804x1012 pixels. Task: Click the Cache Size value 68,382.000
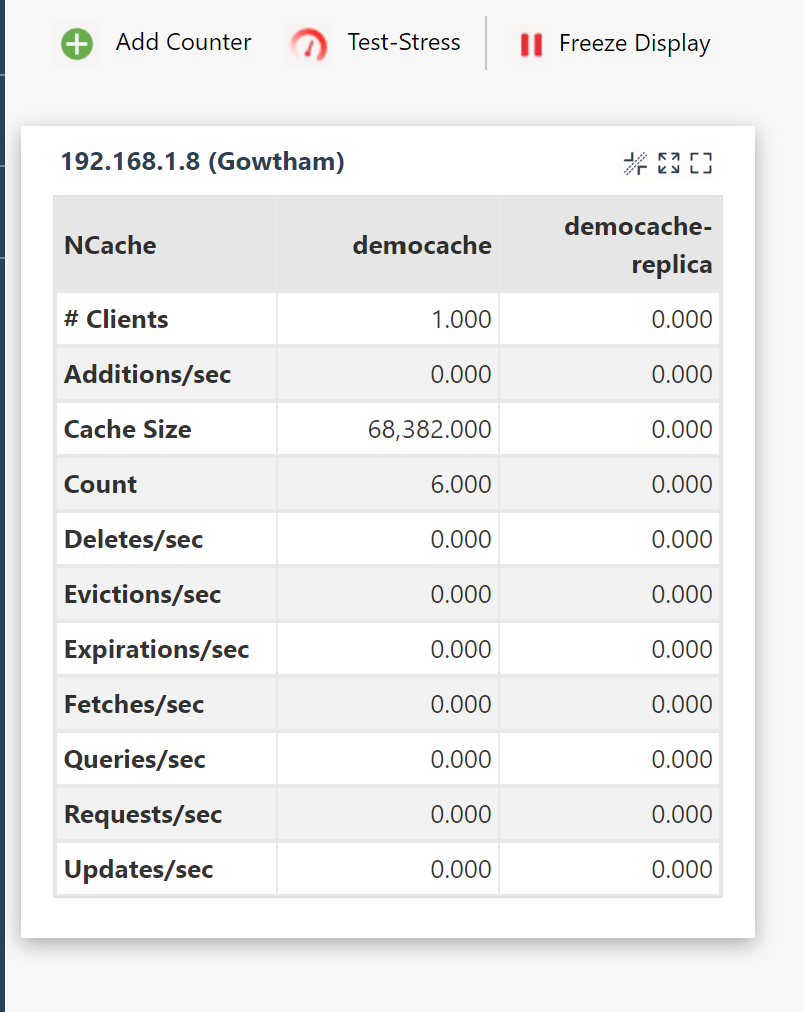point(430,429)
